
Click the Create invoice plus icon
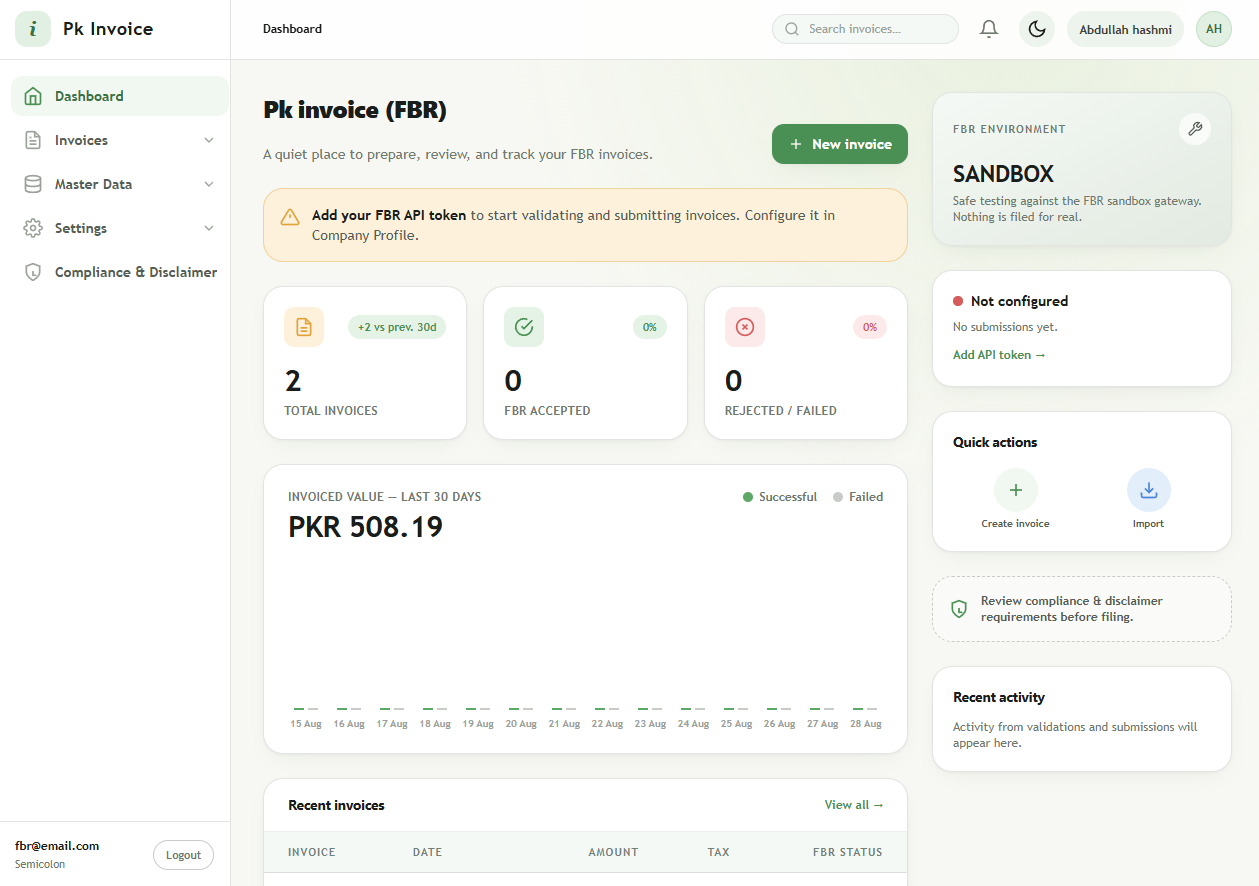(1016, 490)
